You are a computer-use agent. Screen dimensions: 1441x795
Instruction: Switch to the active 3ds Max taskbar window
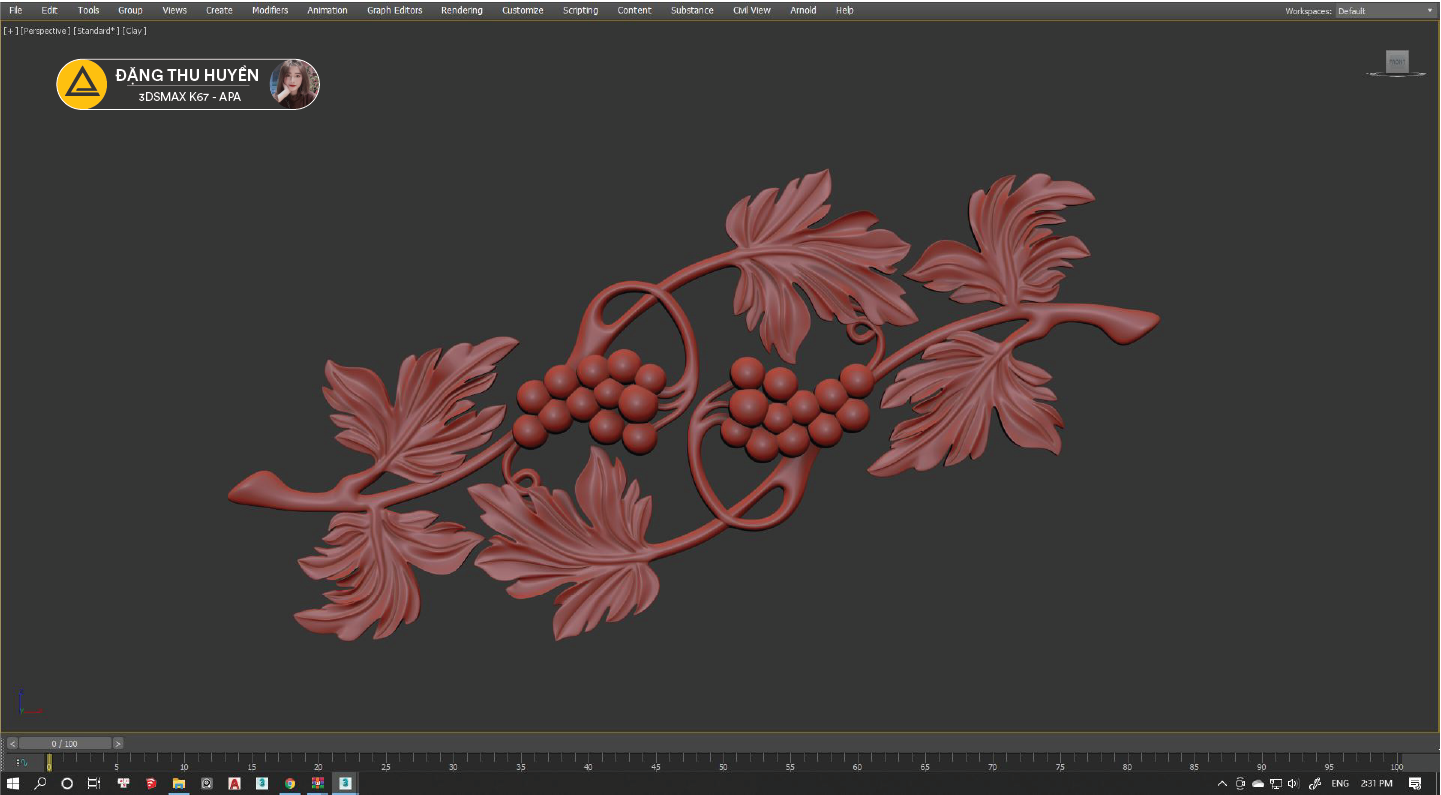coord(345,784)
